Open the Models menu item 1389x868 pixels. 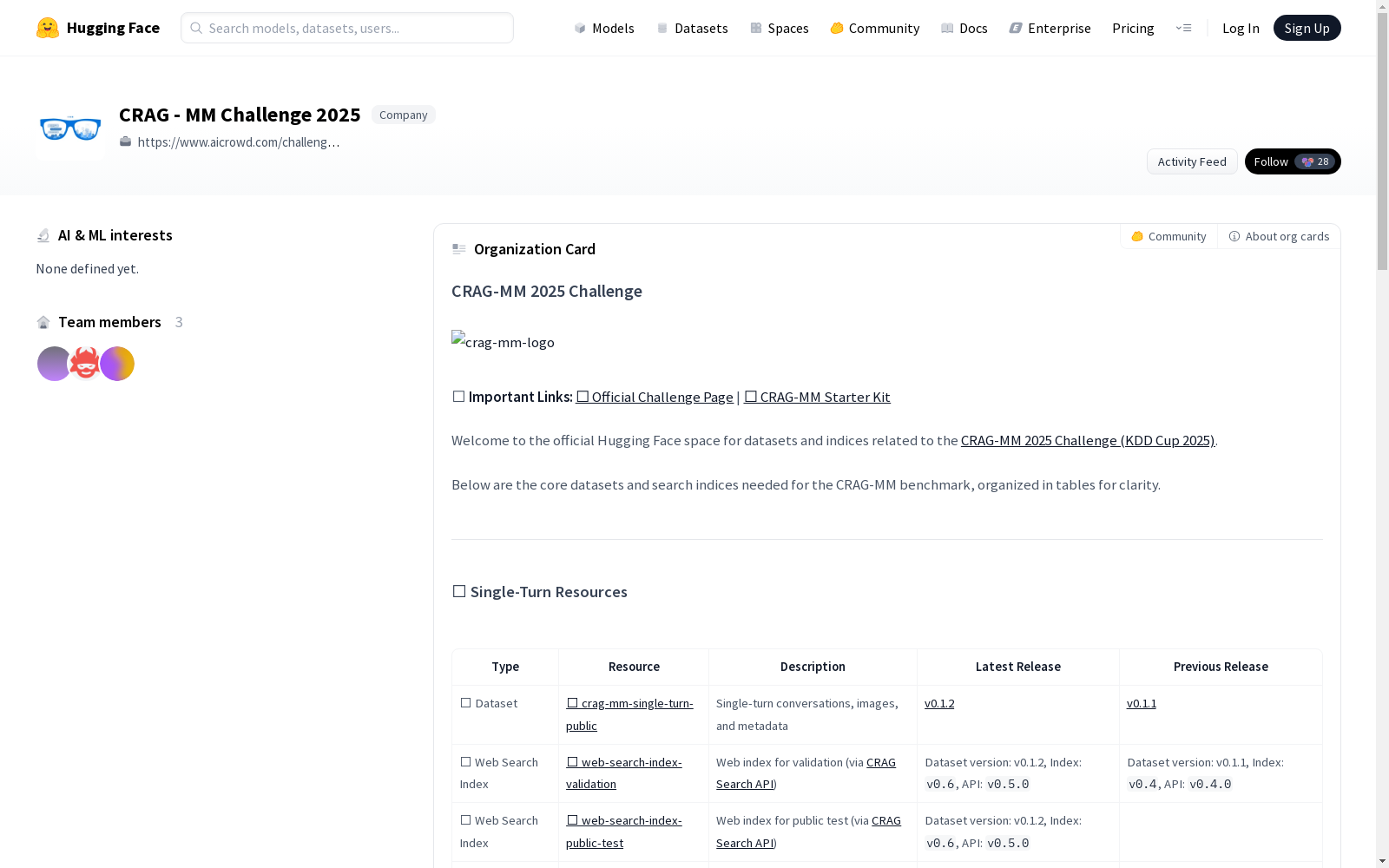tap(604, 28)
